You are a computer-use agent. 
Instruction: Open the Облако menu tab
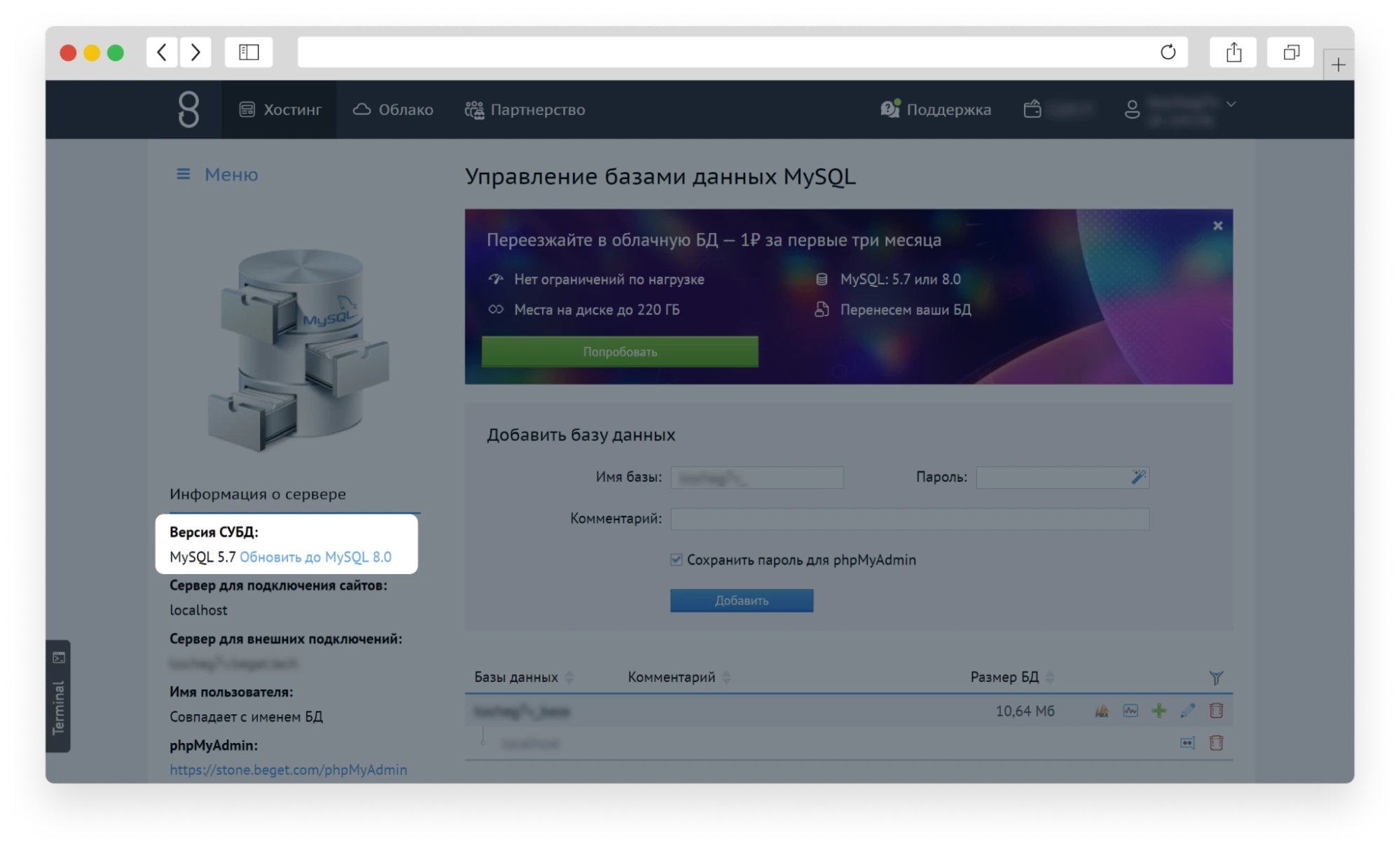point(393,109)
